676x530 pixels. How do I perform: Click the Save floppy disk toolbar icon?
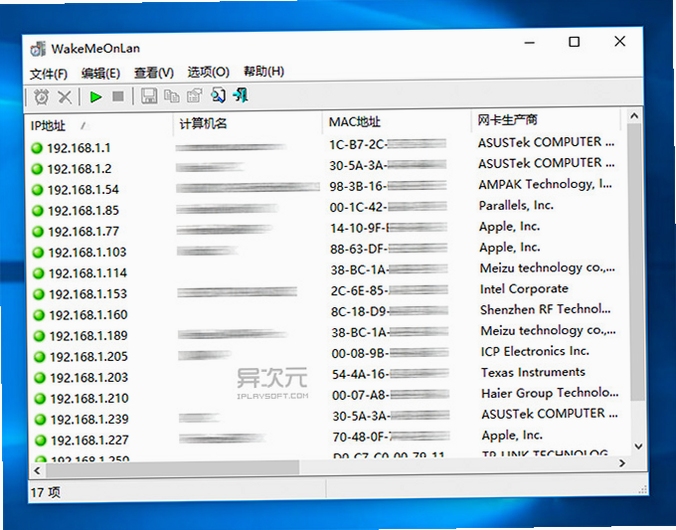pos(149,96)
